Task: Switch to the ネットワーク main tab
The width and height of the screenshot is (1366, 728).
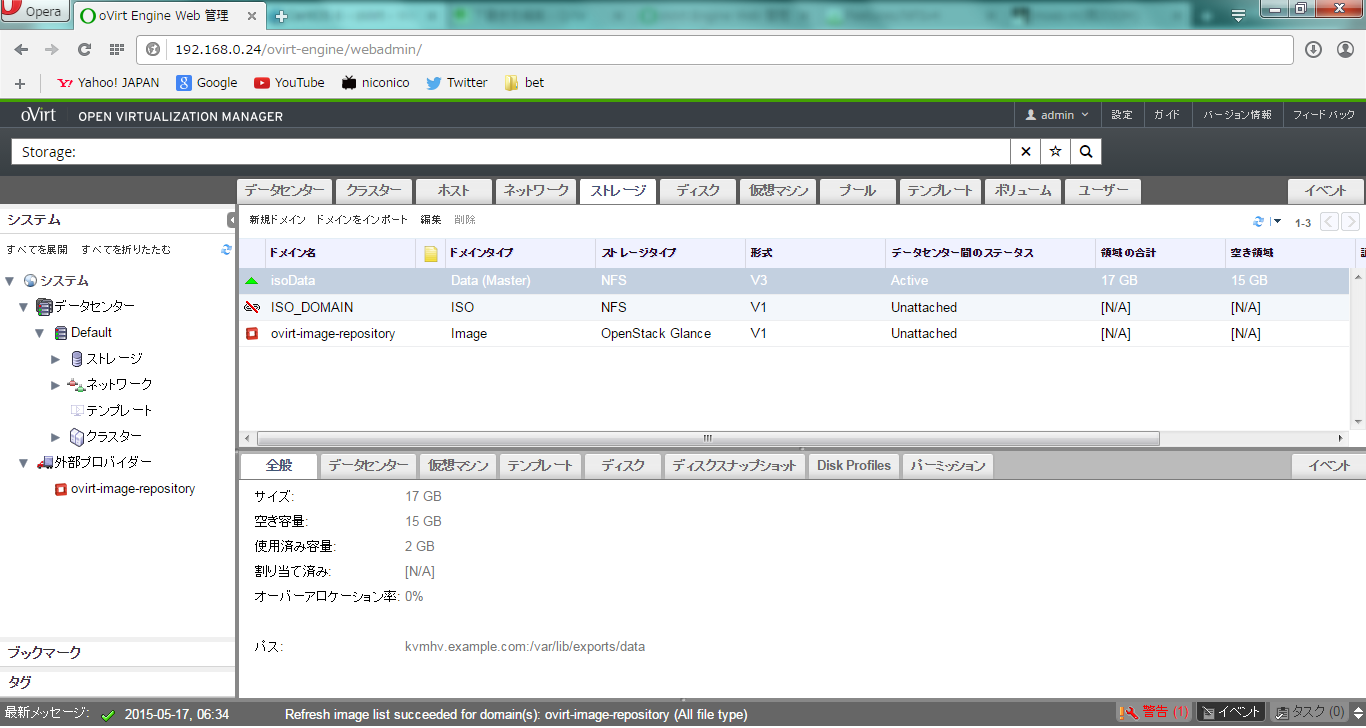Action: (536, 191)
